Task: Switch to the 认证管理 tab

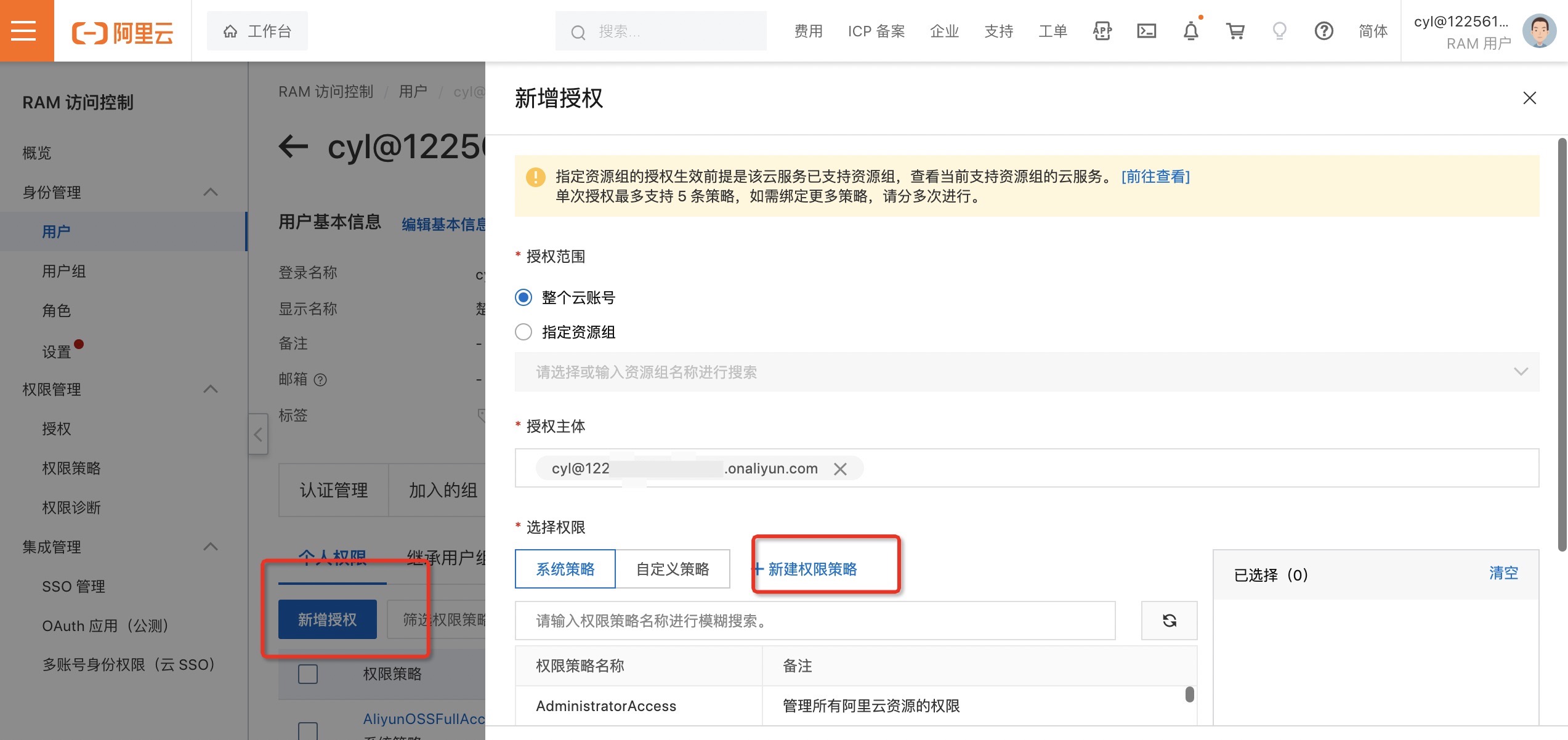Action: pyautogui.click(x=334, y=490)
